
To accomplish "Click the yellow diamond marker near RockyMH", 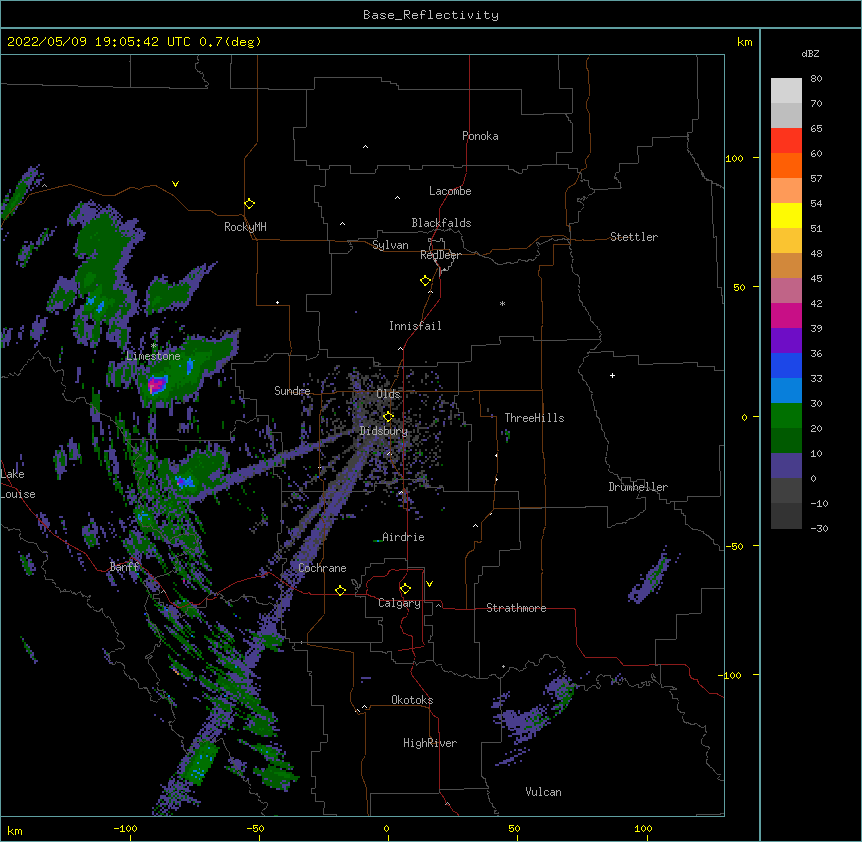I will [x=249, y=204].
